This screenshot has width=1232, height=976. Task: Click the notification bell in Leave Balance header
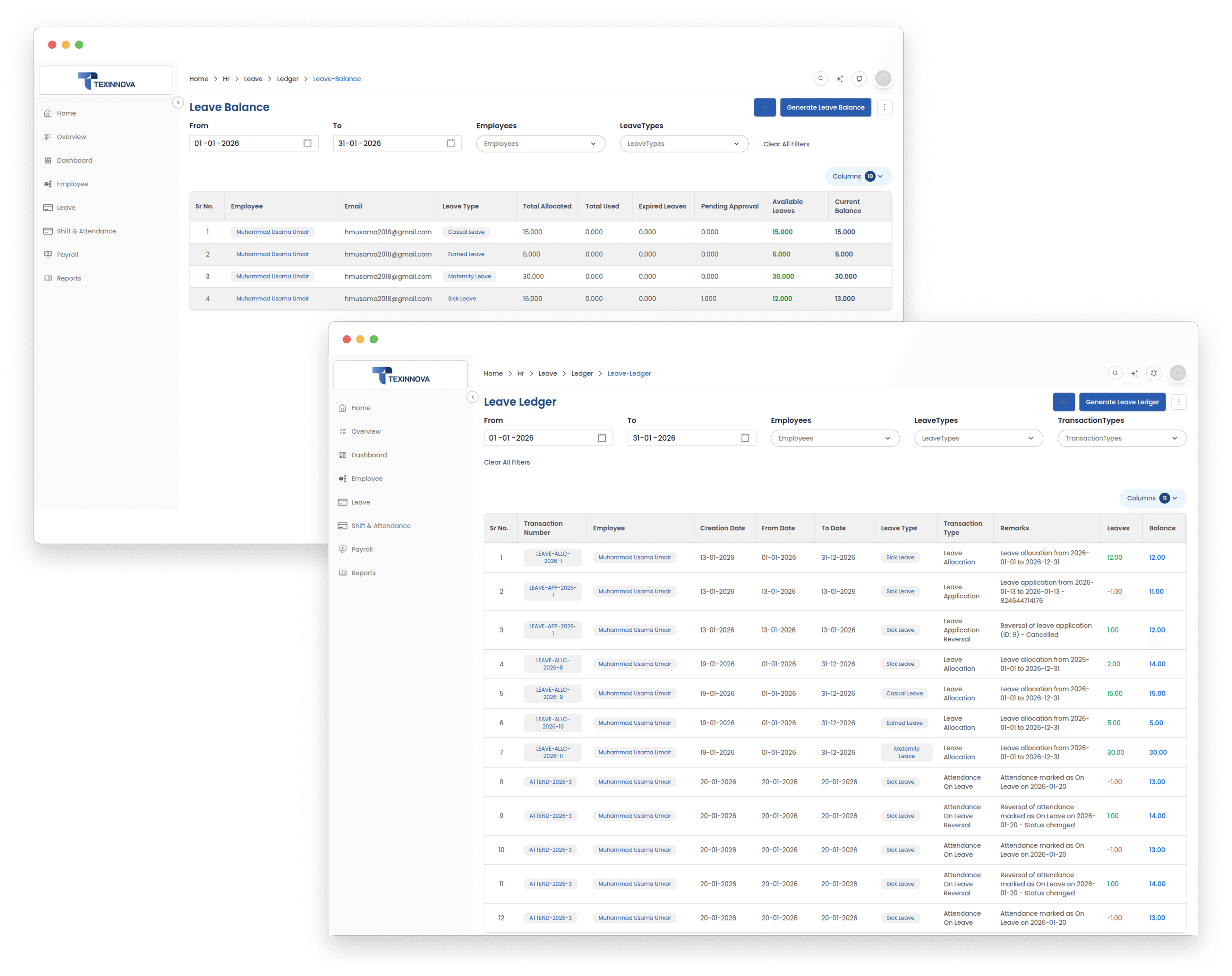coord(859,79)
